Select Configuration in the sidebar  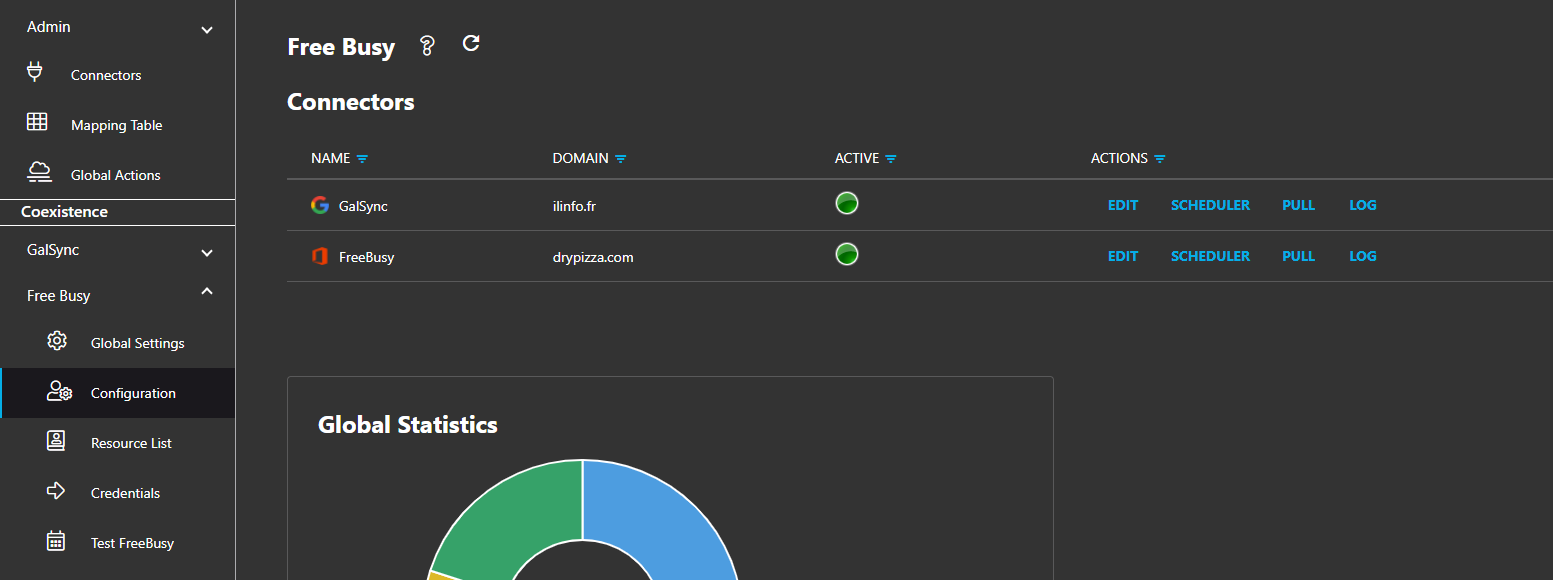133,393
